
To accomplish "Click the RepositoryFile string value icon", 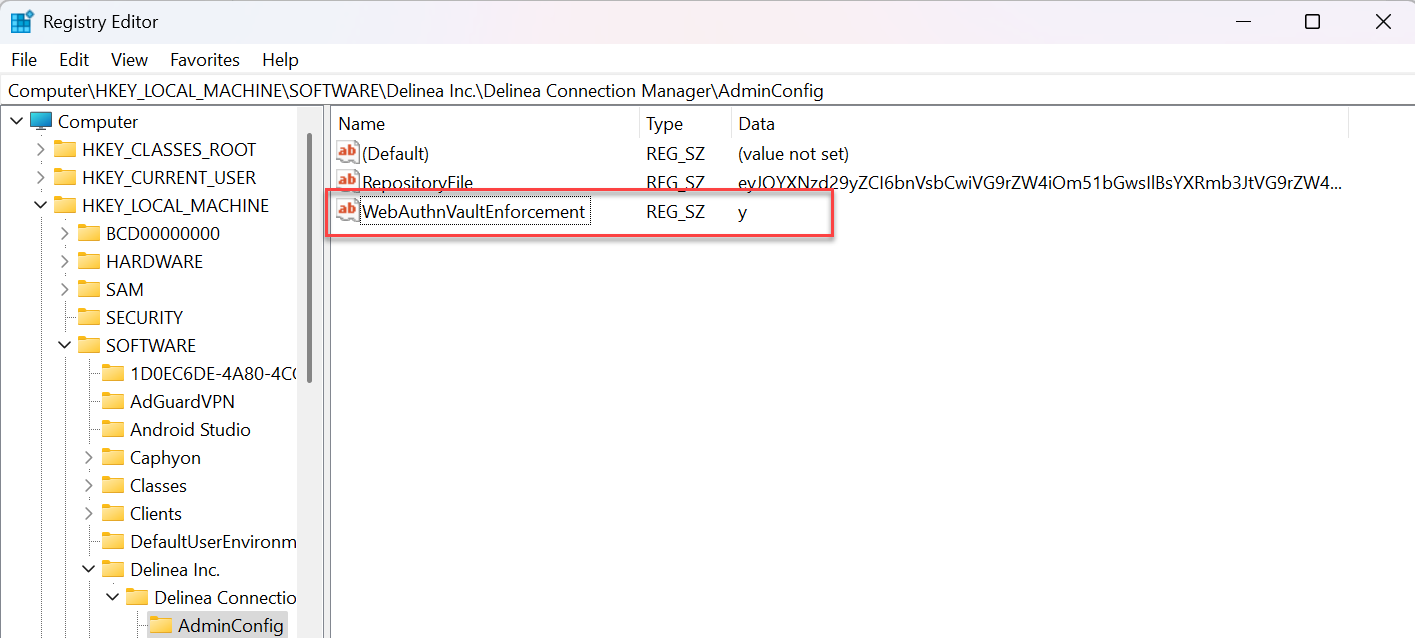I will coord(347,182).
